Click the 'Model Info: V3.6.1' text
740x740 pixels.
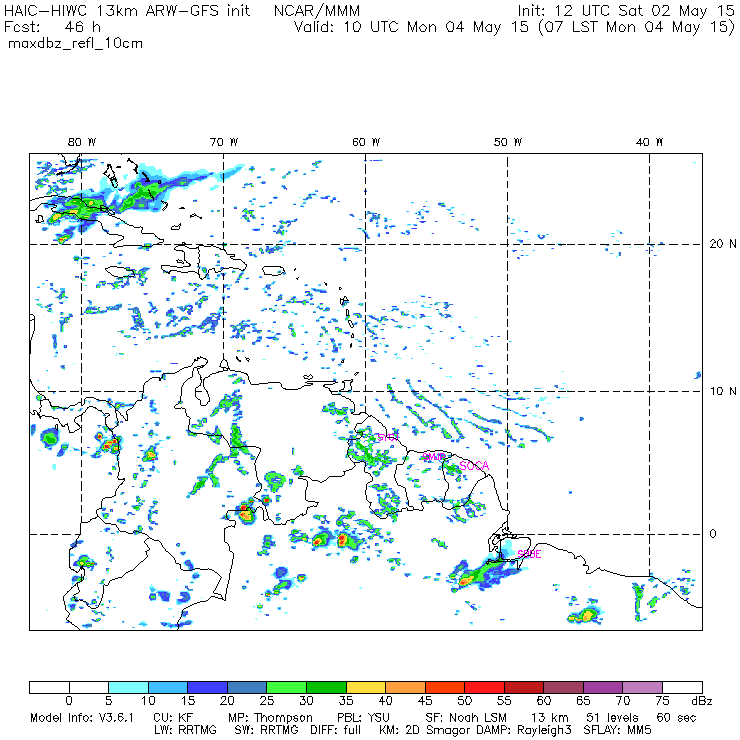coord(82,718)
